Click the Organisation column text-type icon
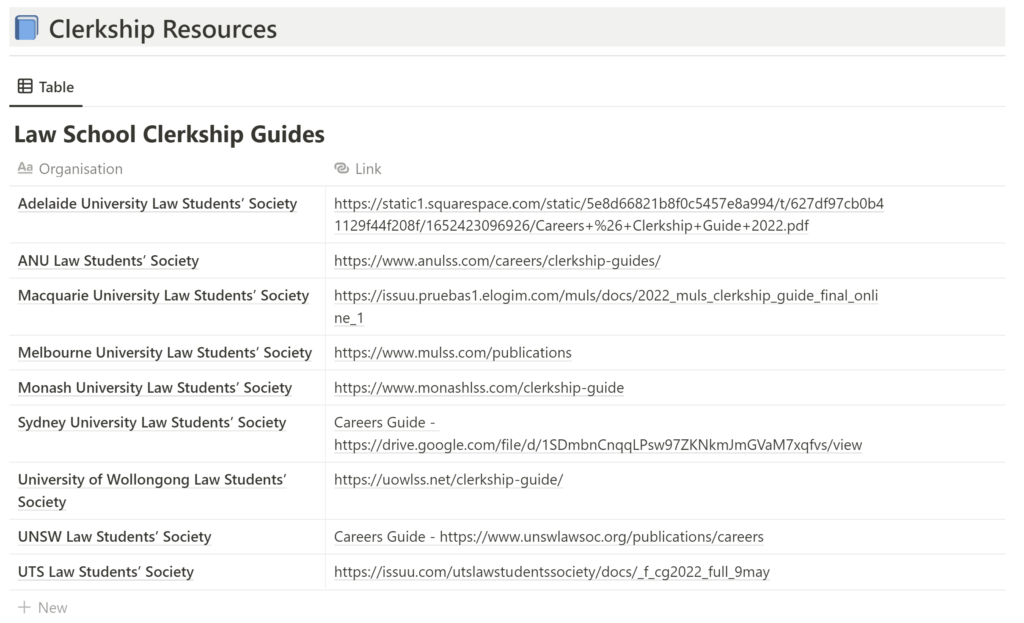This screenshot has height=623, width=1024. tap(25, 168)
